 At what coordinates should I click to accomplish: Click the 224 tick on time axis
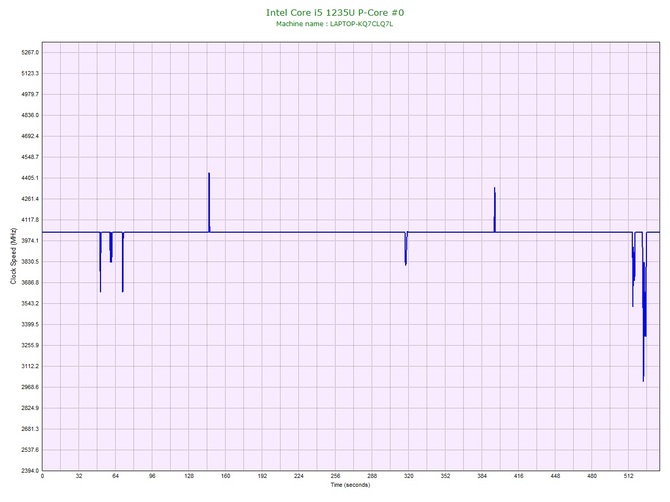tap(299, 476)
